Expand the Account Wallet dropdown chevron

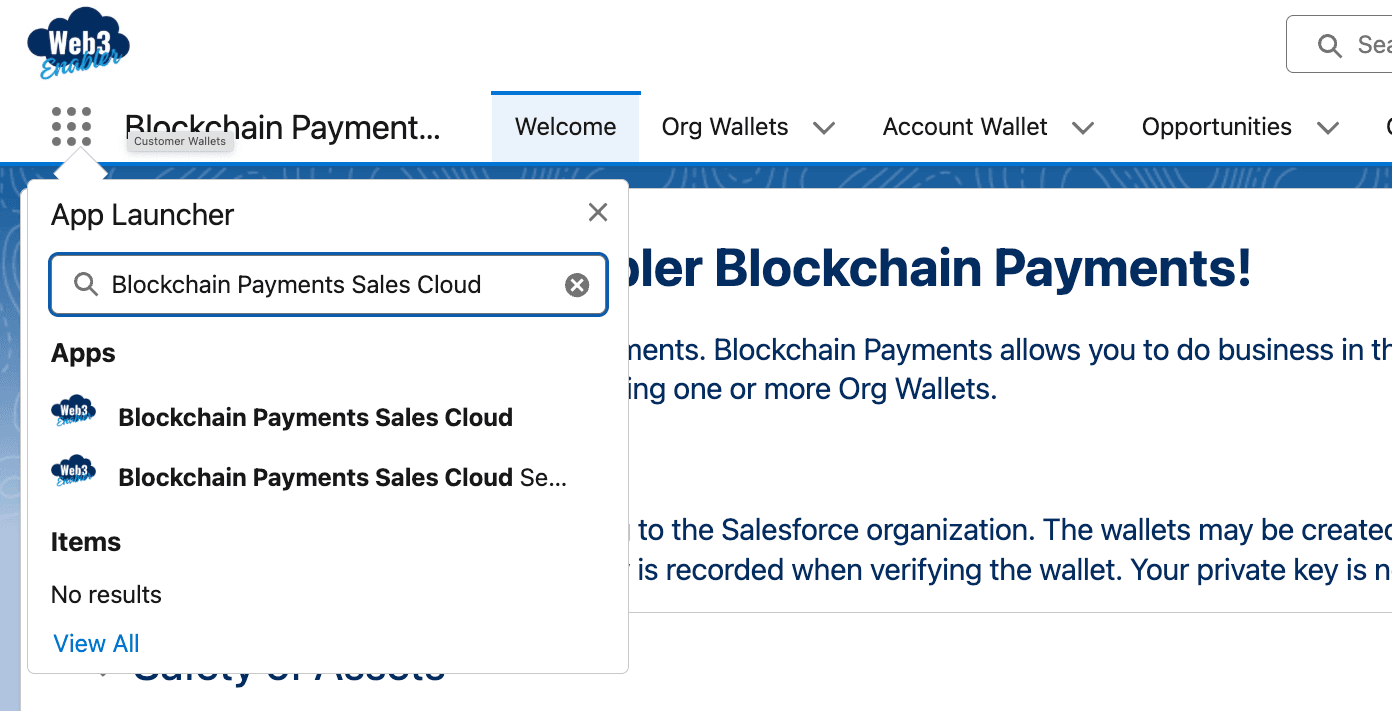pos(1083,128)
